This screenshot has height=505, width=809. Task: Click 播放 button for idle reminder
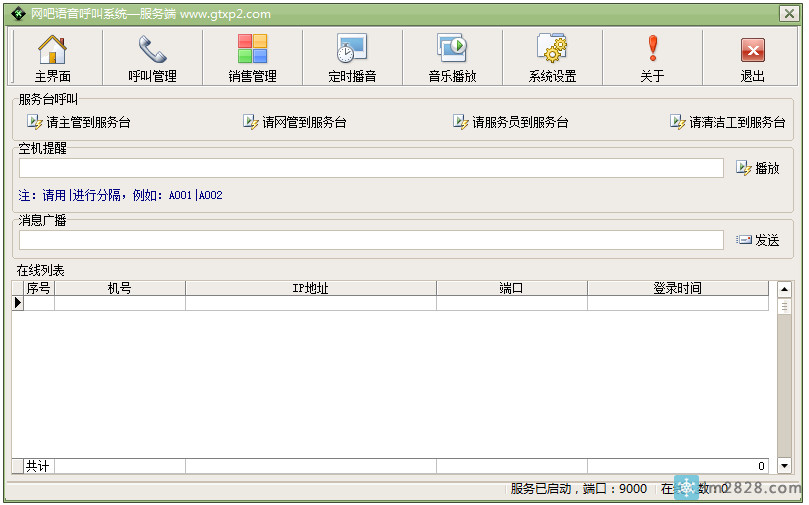pyautogui.click(x=757, y=168)
